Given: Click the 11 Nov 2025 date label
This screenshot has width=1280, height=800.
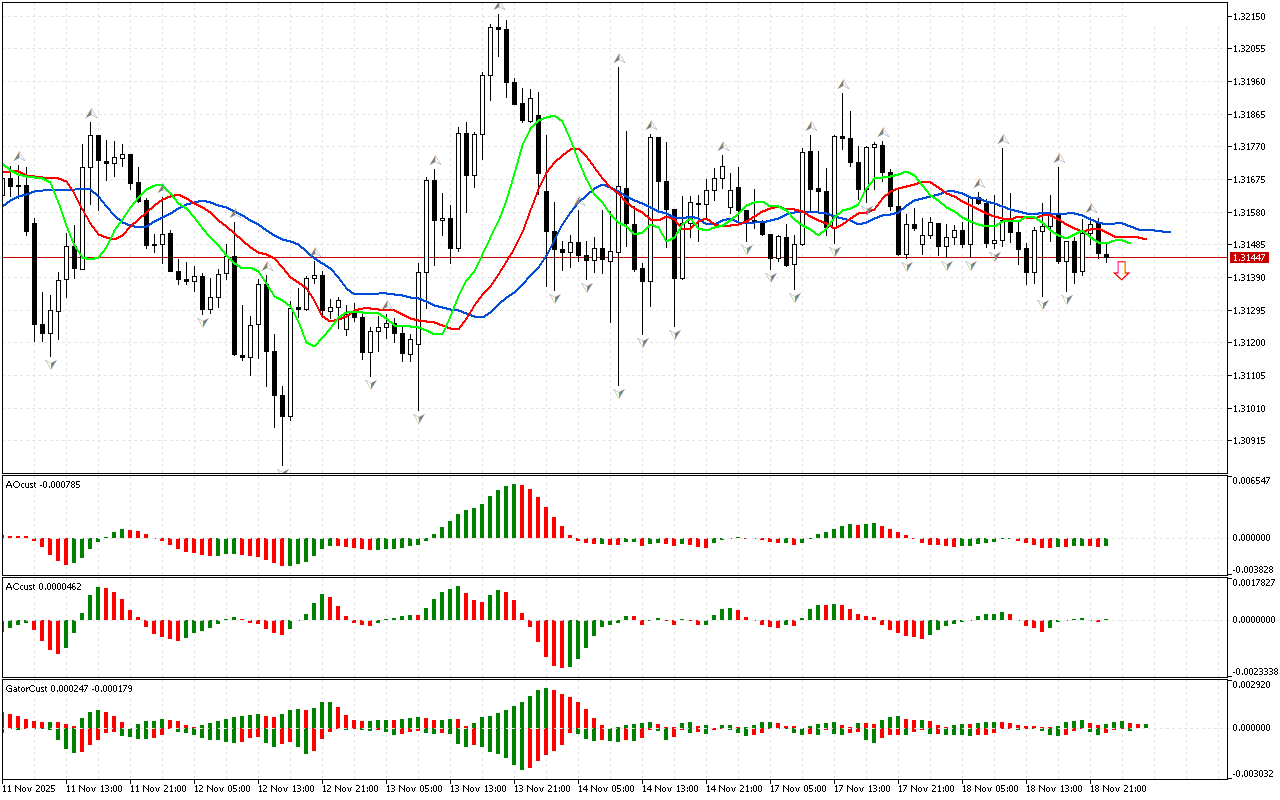Looking at the screenshot, I should point(30,789).
